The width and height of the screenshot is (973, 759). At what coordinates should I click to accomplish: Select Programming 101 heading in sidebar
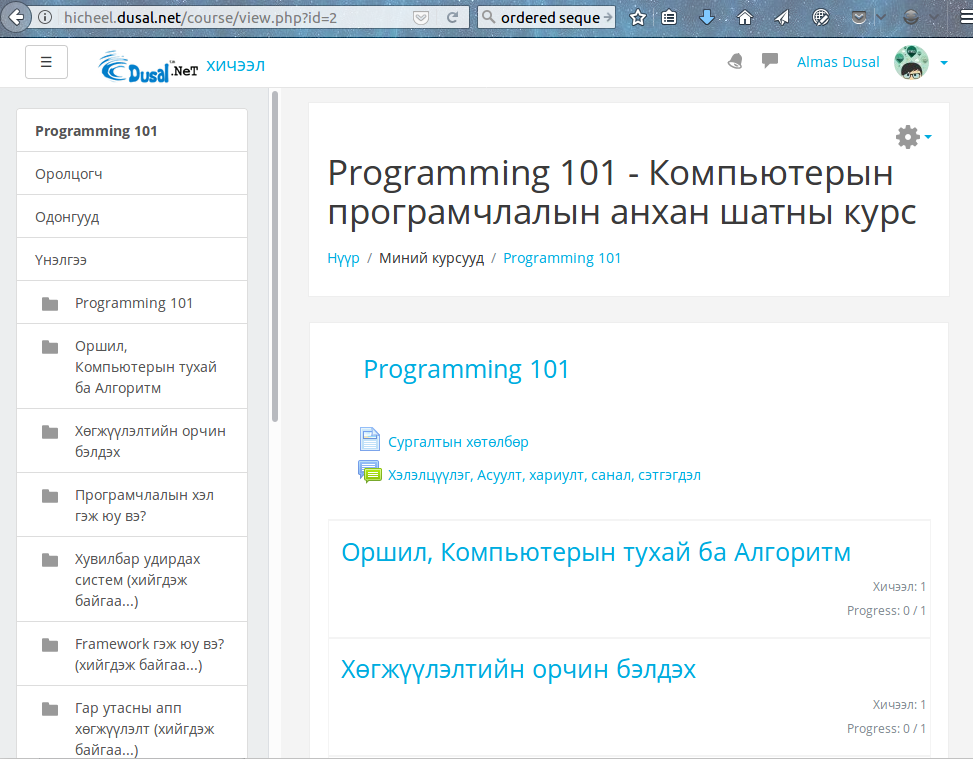pos(96,131)
